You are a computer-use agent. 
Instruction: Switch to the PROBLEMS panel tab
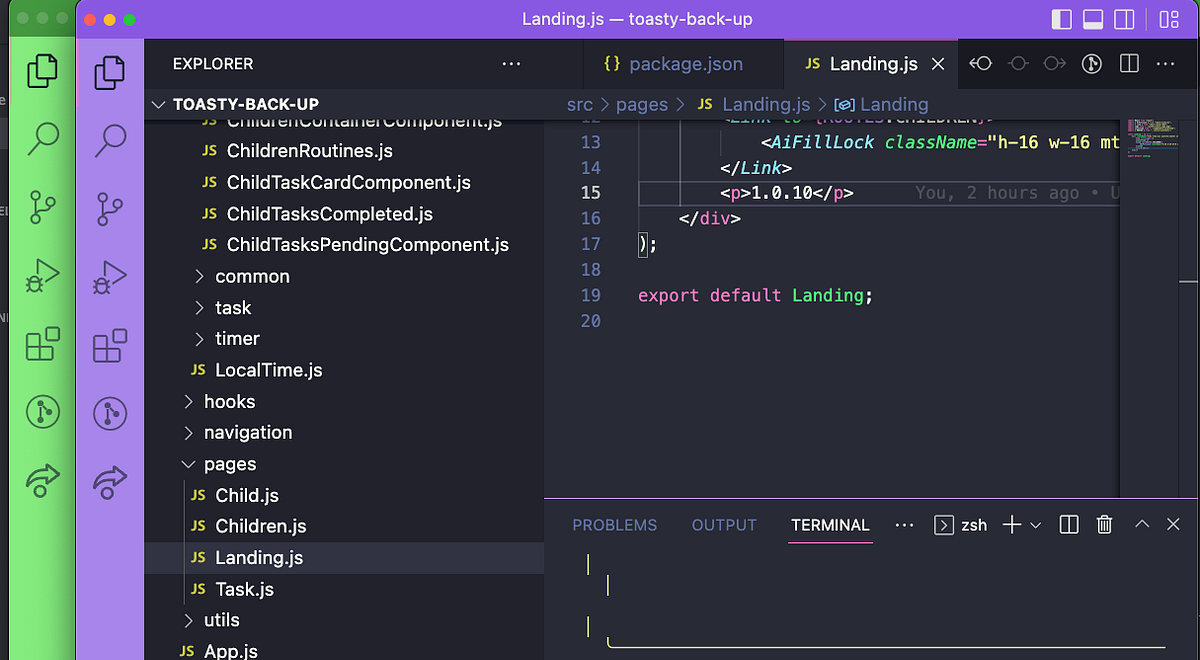[614, 525]
